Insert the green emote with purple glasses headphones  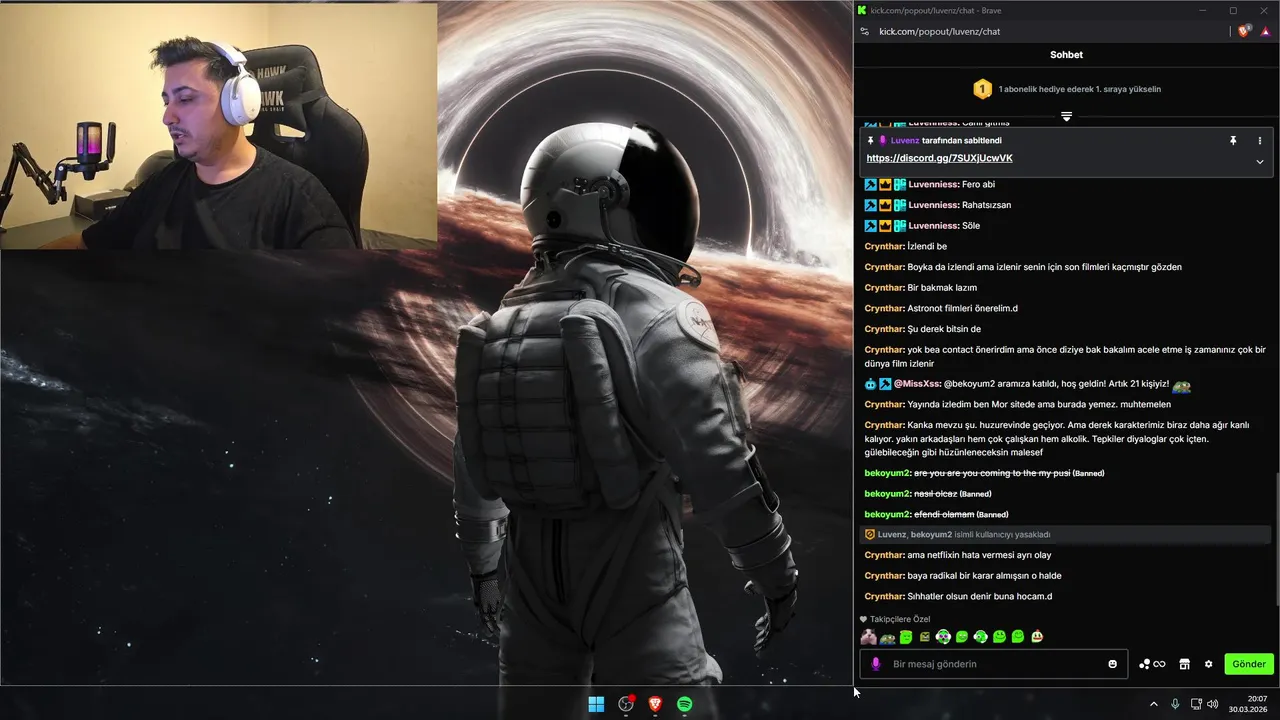tap(943, 637)
